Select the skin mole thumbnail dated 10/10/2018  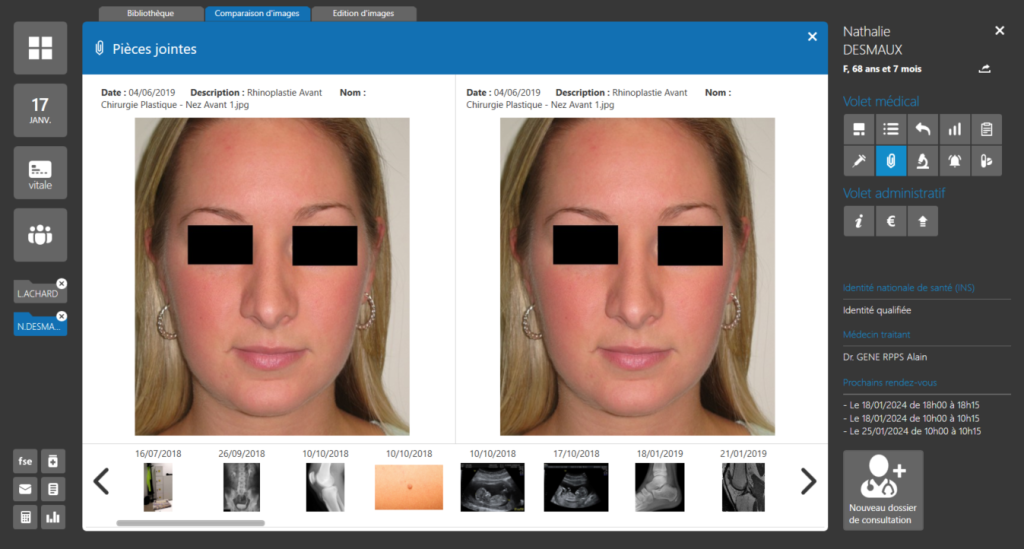pyautogui.click(x=408, y=487)
